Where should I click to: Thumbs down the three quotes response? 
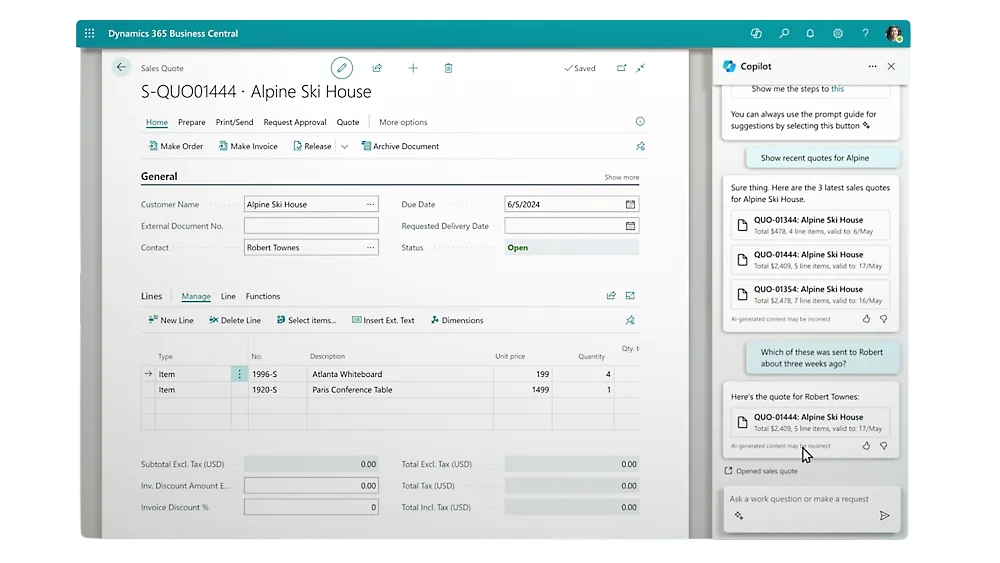click(883, 319)
